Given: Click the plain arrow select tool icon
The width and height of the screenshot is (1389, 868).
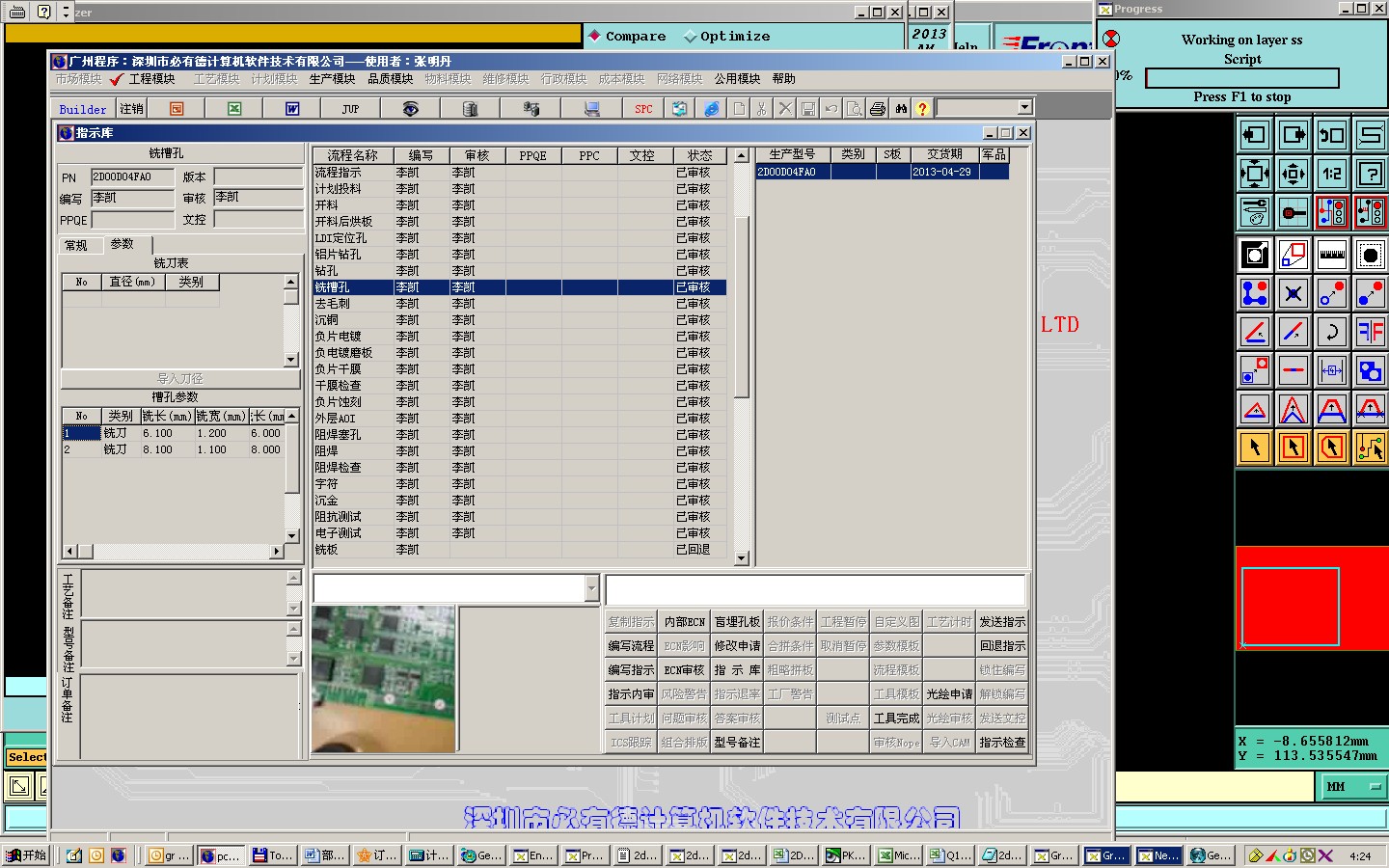Looking at the screenshot, I should point(1255,448).
